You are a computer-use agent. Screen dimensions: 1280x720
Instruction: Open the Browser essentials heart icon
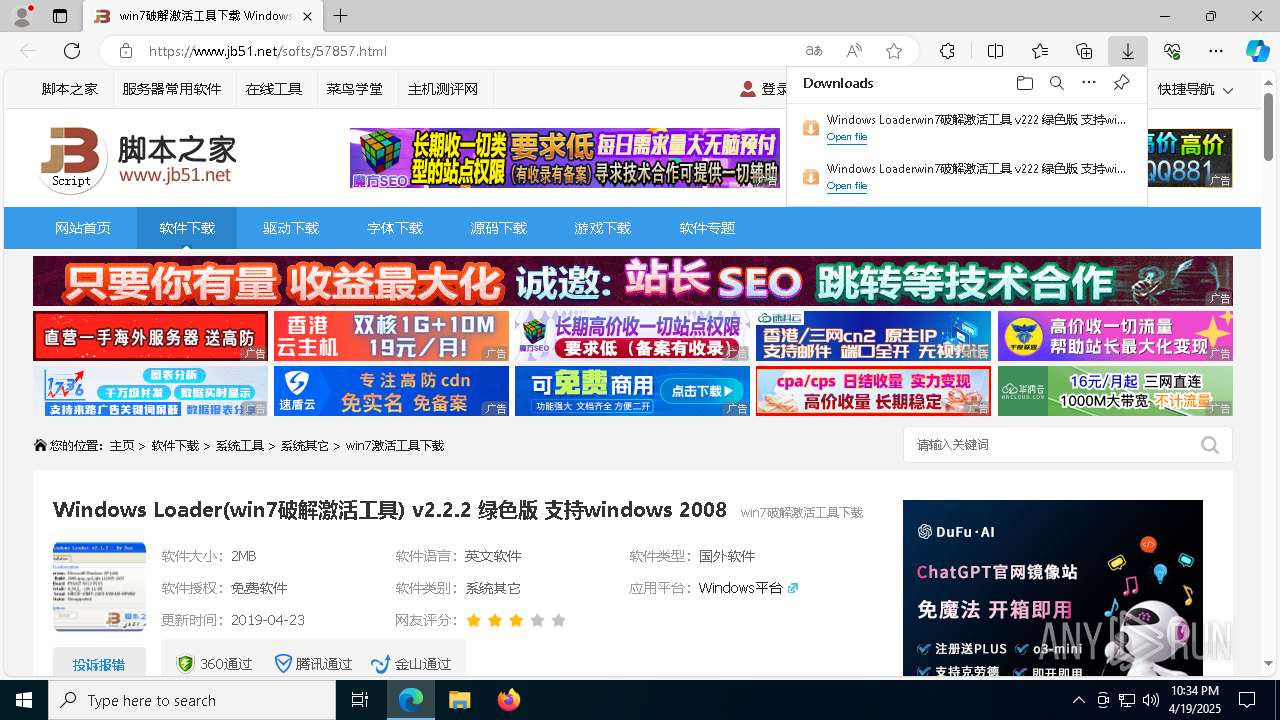coord(1172,51)
